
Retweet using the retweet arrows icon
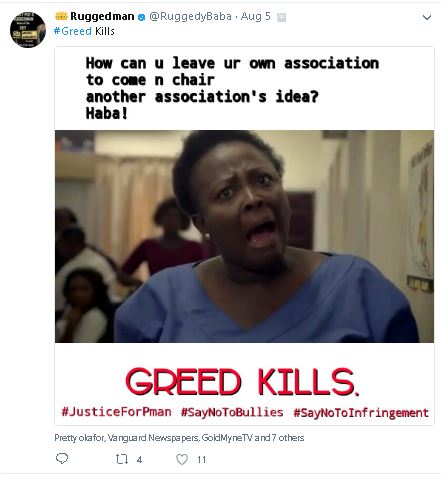(x=122, y=459)
